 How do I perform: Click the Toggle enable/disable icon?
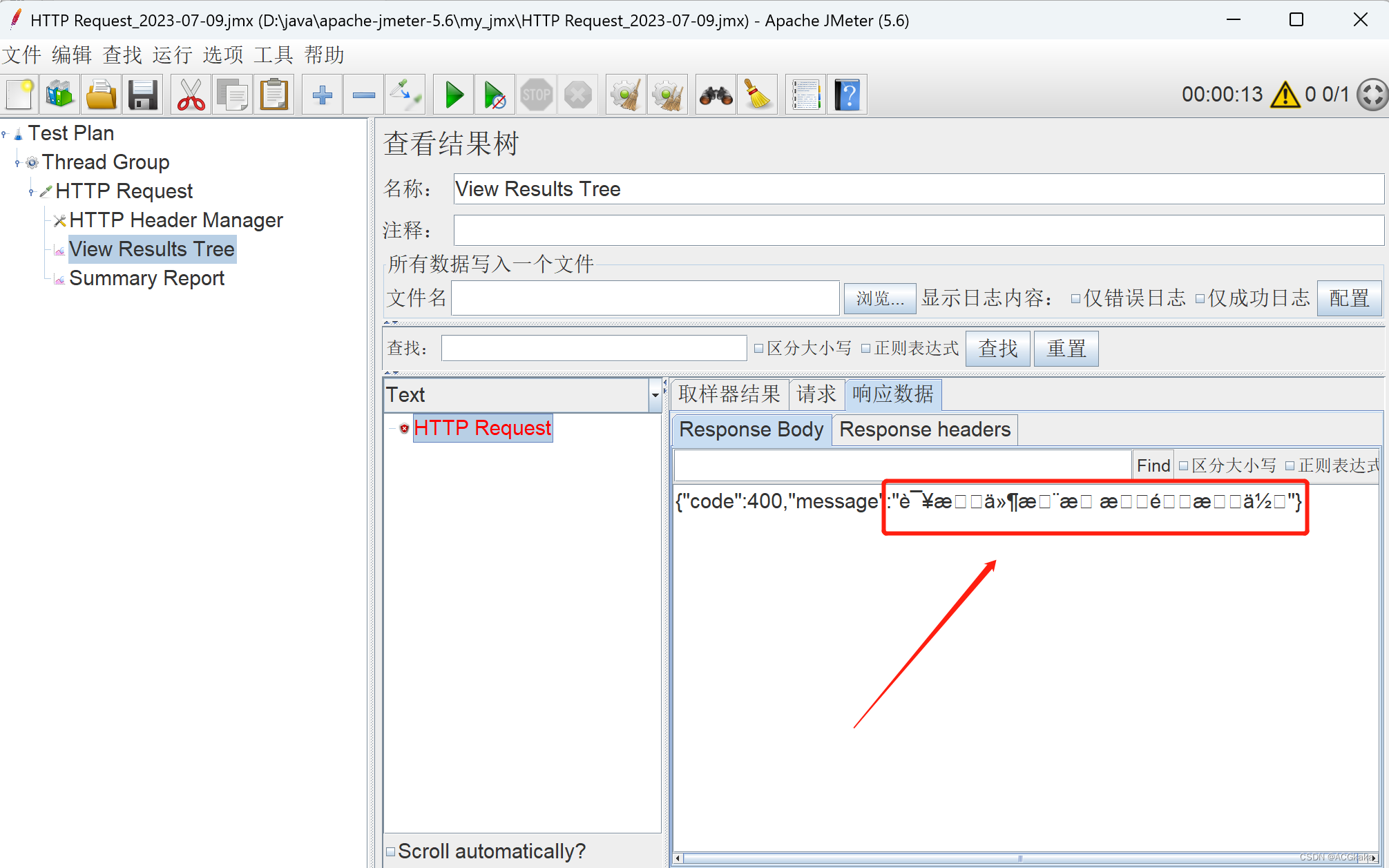(x=405, y=95)
